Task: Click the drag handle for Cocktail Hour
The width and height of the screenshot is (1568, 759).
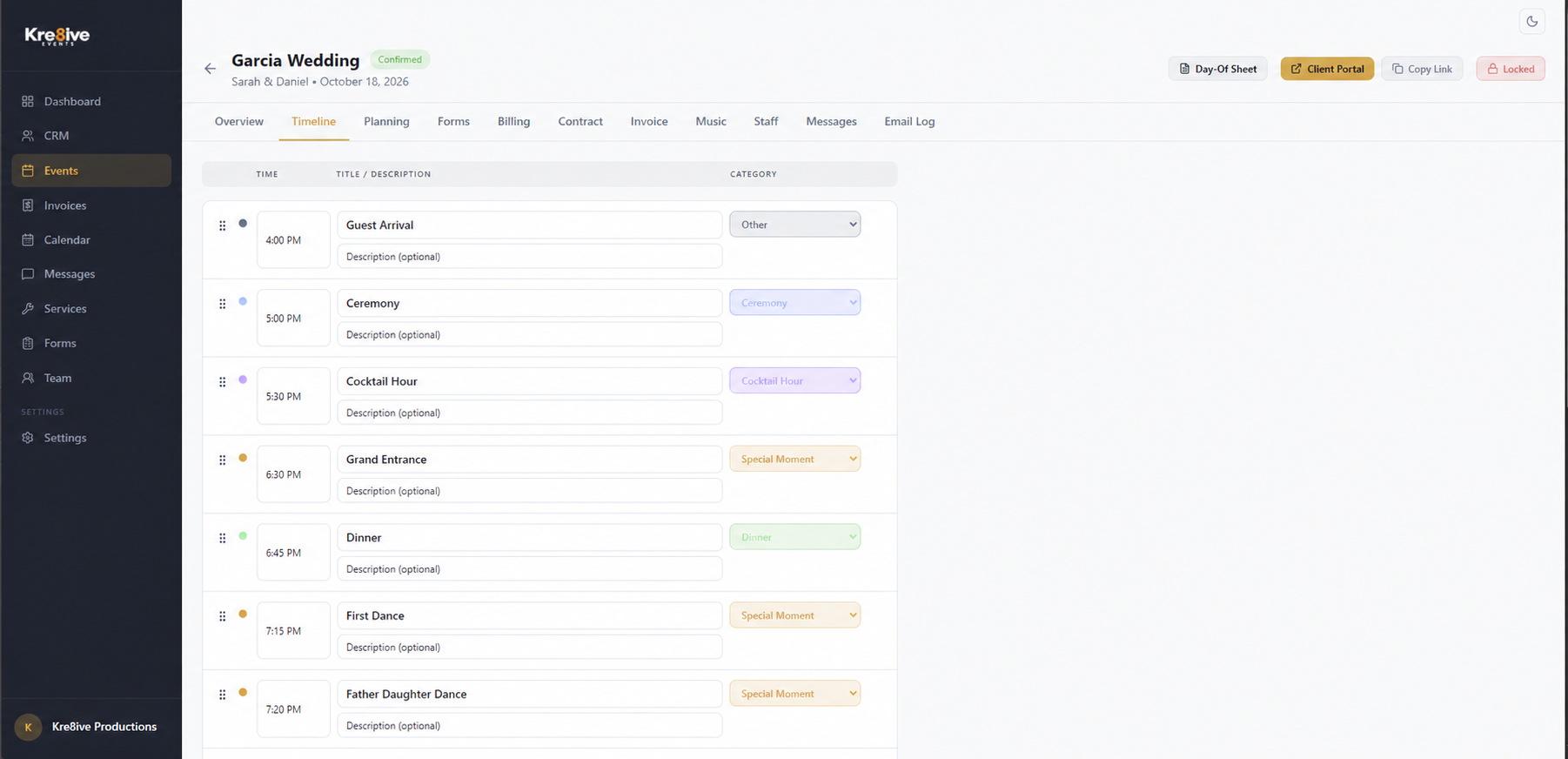Action: tap(223, 382)
